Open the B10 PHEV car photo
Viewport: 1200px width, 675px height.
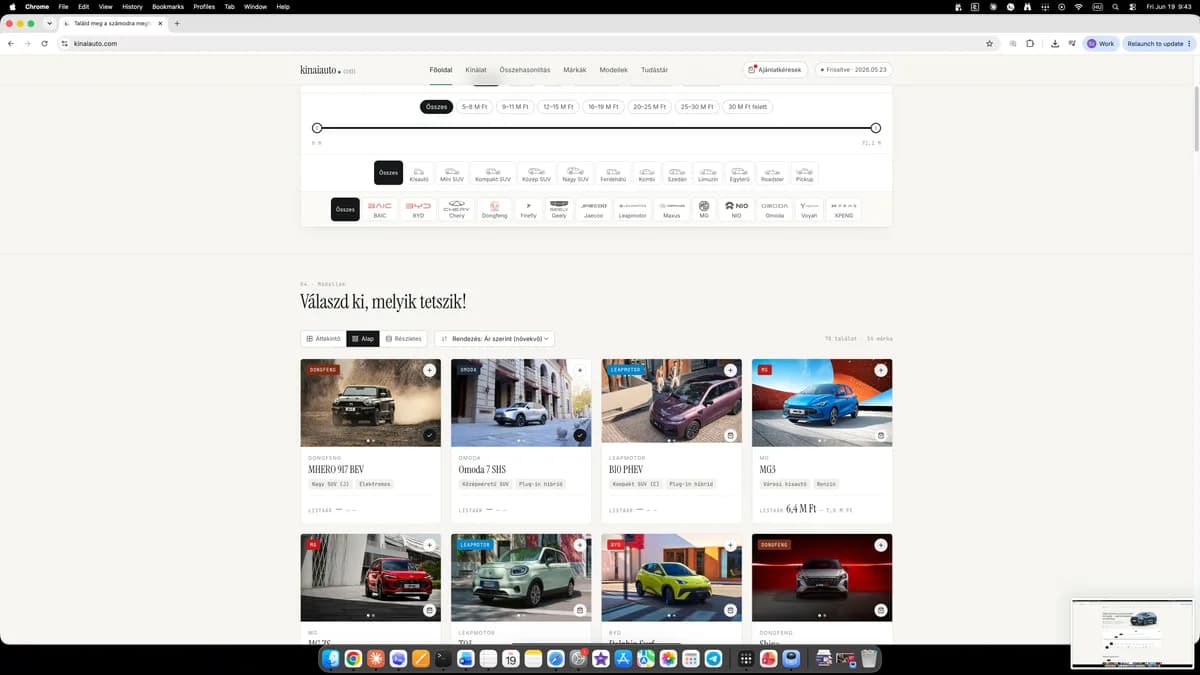pos(672,403)
